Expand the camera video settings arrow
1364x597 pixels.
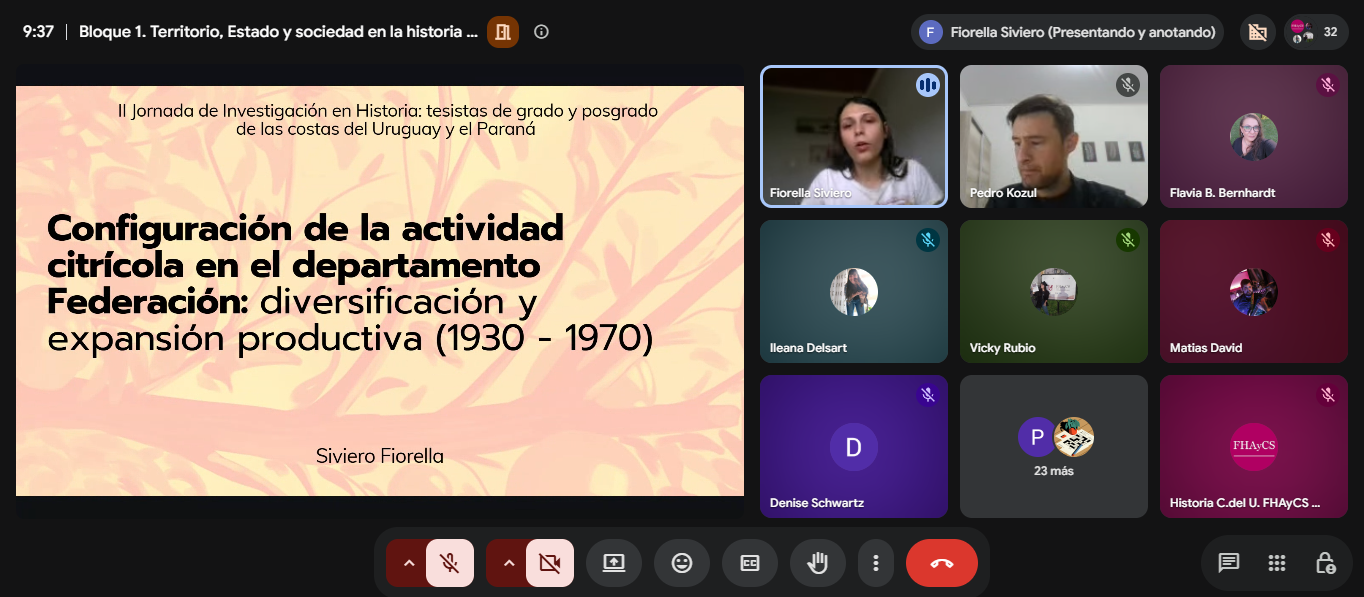(x=508, y=563)
